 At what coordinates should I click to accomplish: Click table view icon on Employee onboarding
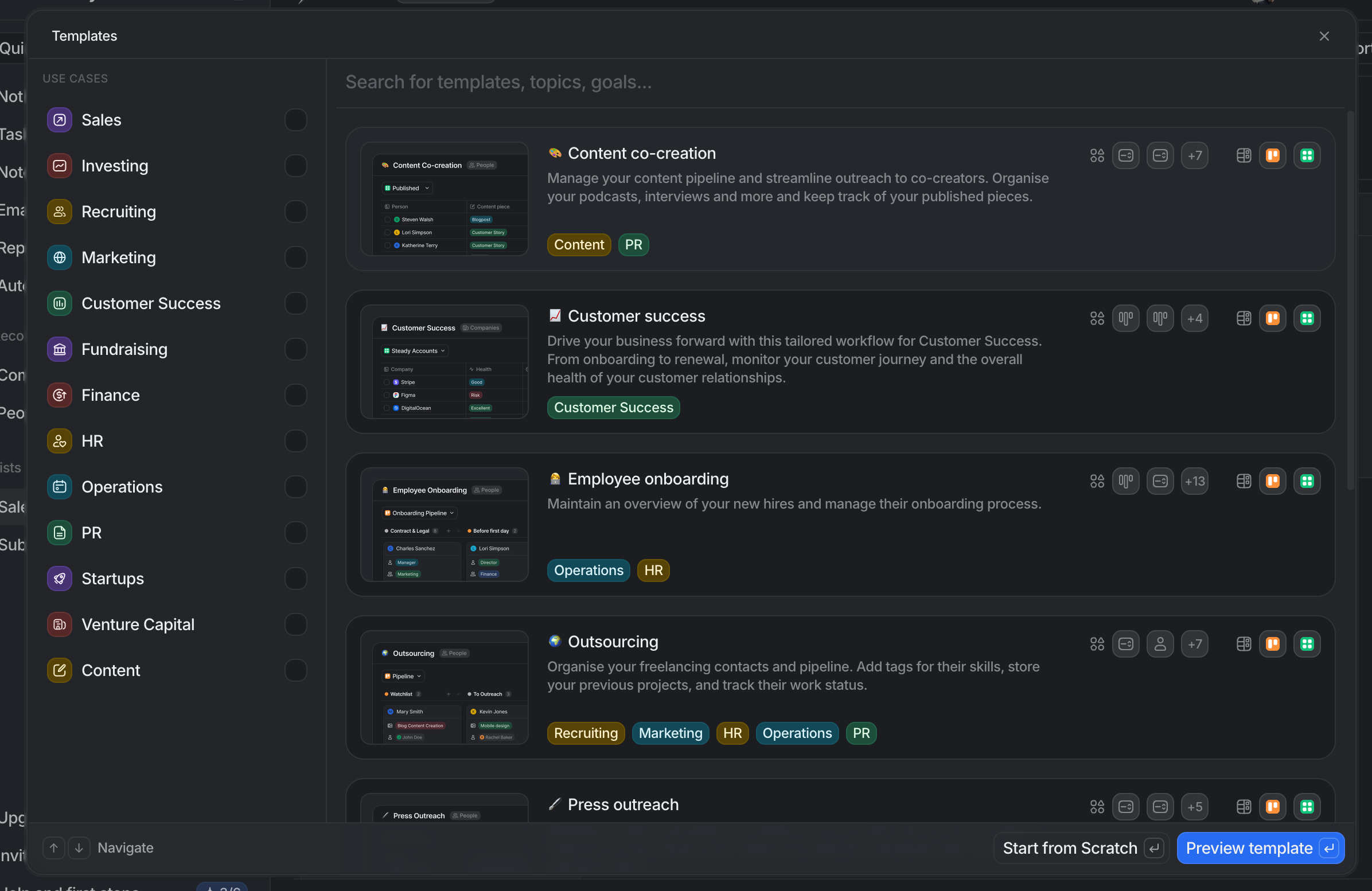[1244, 481]
